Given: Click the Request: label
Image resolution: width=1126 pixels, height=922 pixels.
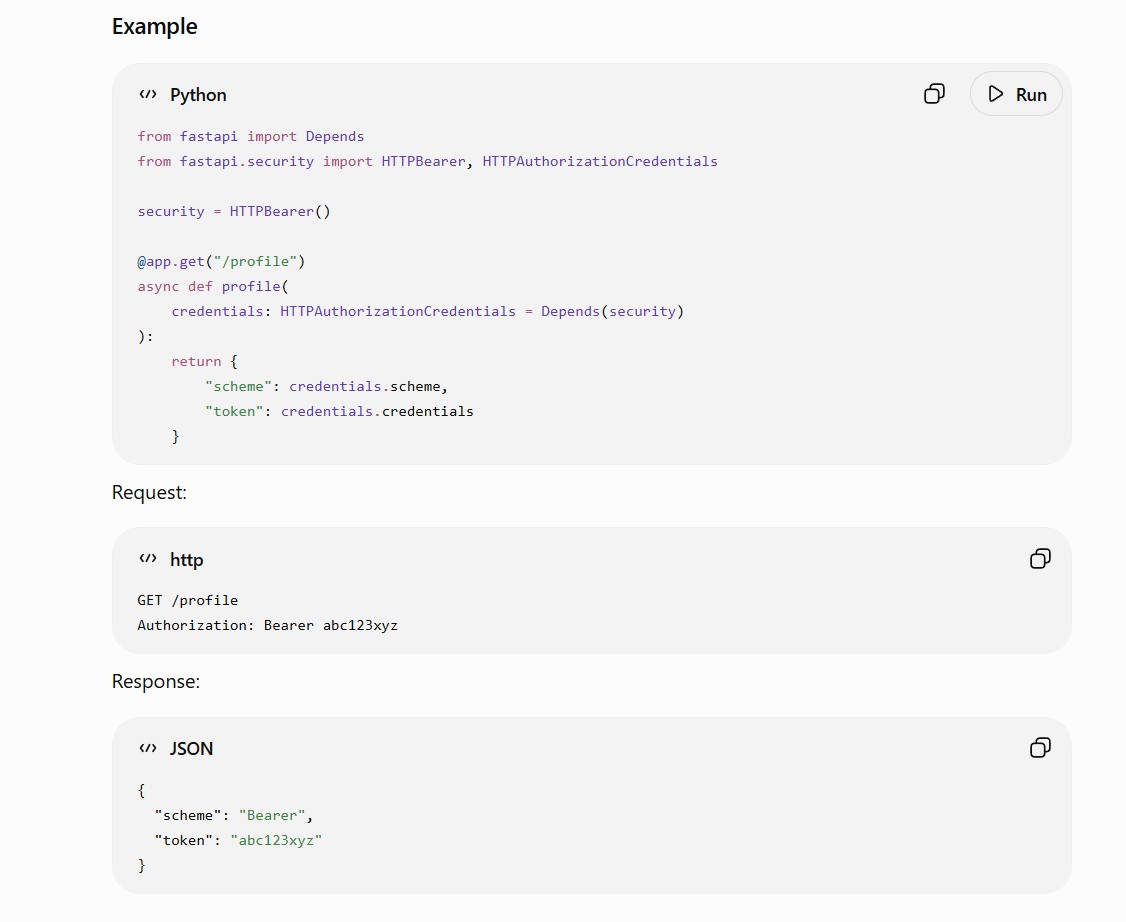Looking at the screenshot, I should pos(149,493).
